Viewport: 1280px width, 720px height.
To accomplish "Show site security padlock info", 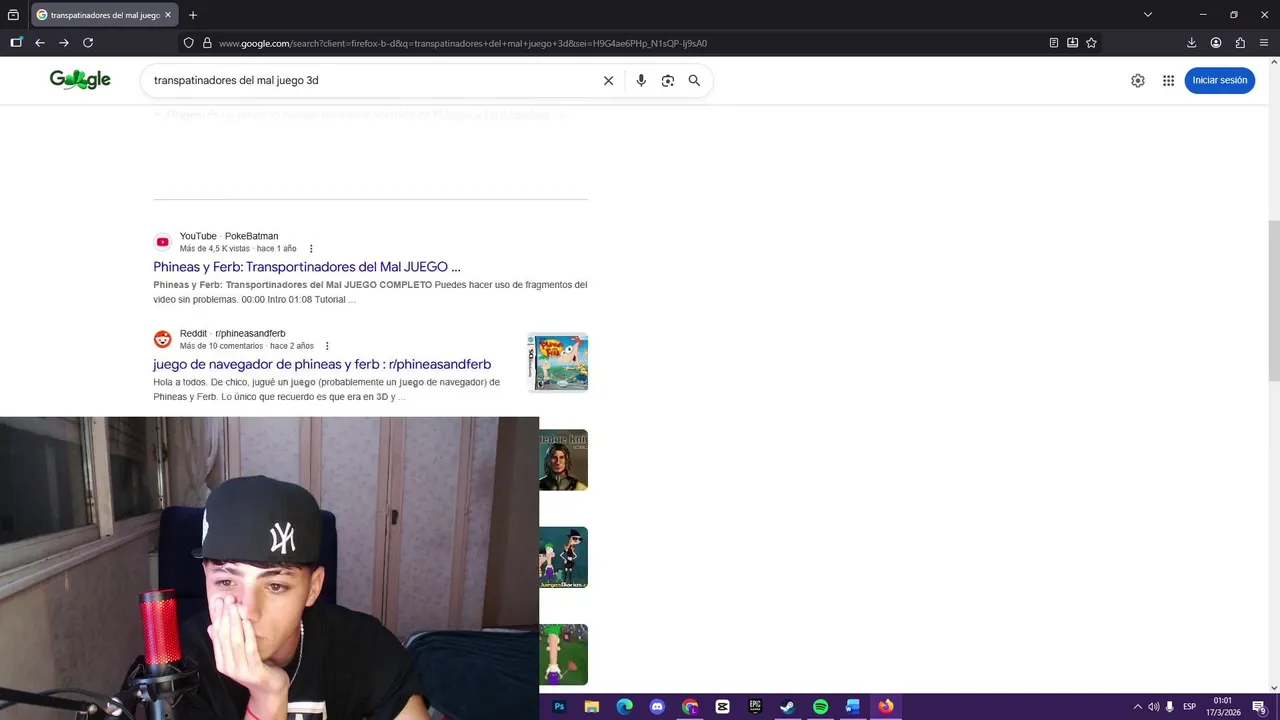I will point(207,43).
